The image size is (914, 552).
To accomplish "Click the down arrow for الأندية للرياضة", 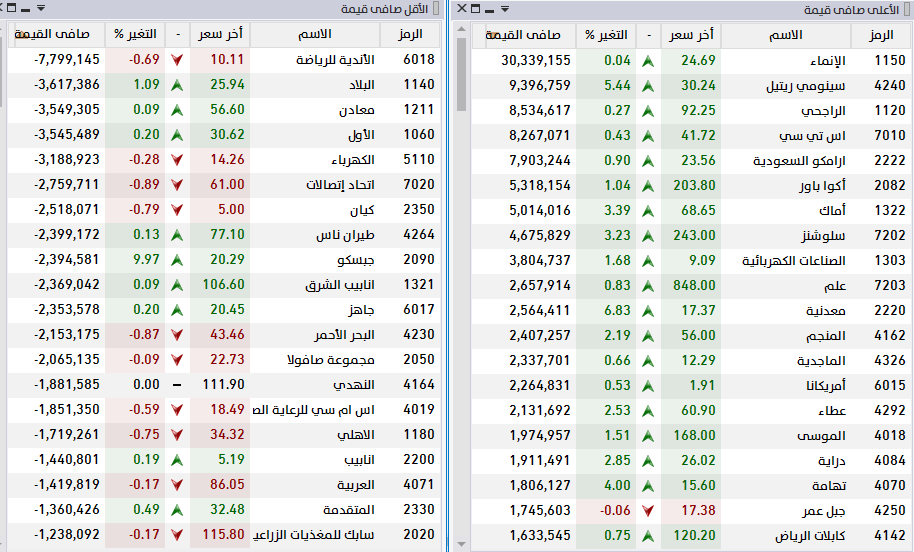I will 177,60.
